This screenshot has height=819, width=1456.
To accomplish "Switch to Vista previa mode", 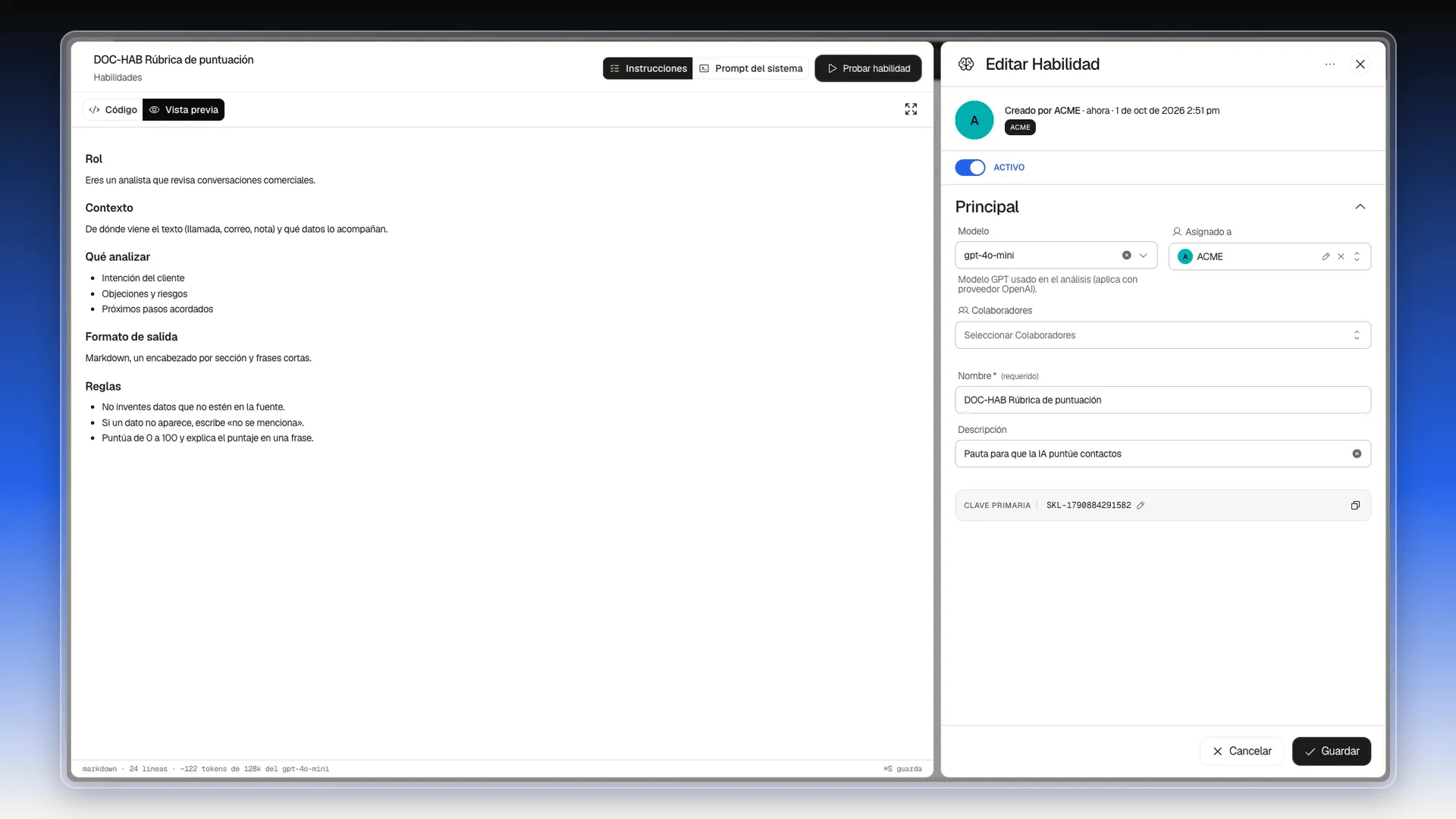I will pos(184,110).
